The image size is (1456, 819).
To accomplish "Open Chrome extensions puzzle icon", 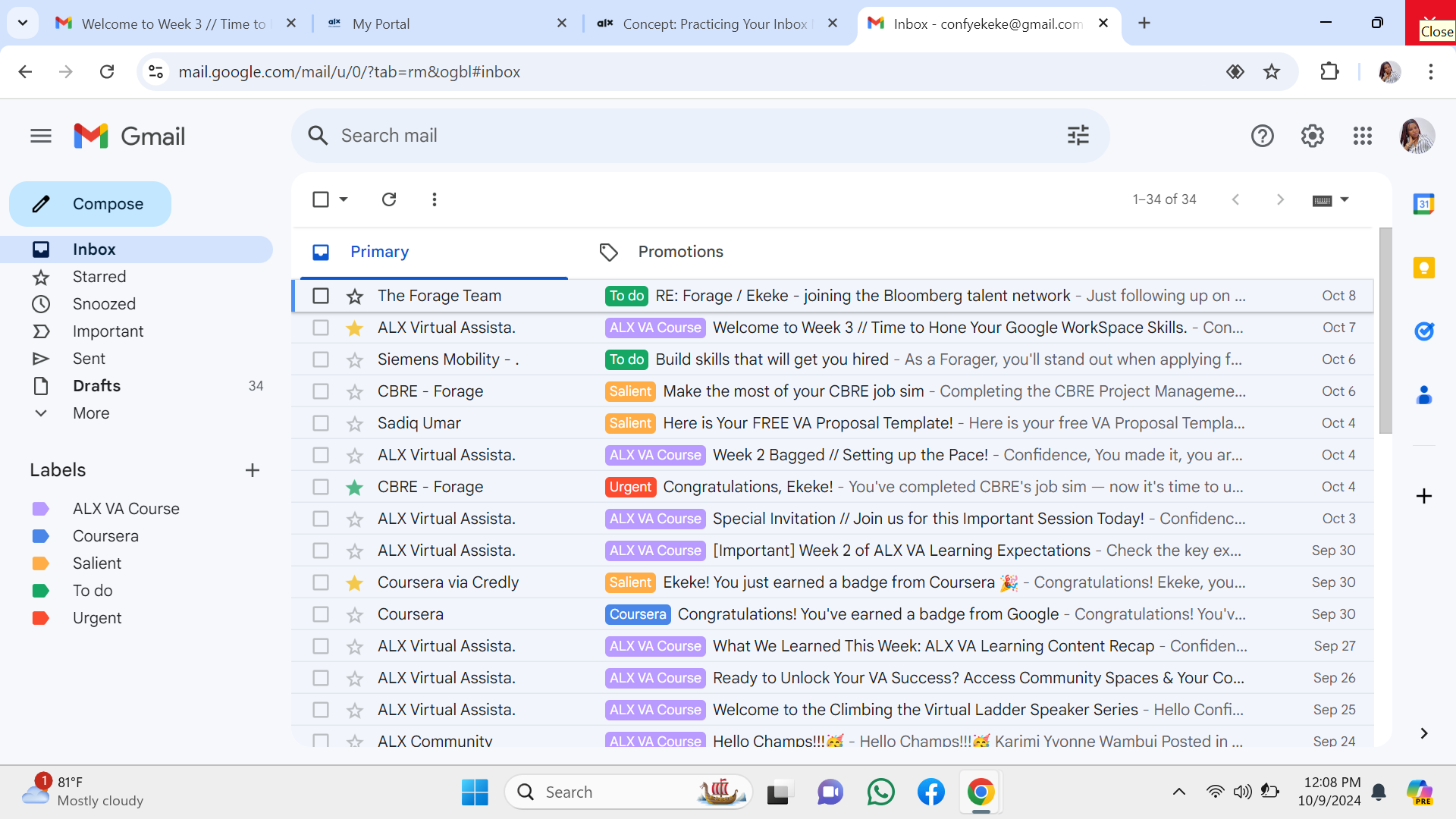I will [x=1329, y=71].
